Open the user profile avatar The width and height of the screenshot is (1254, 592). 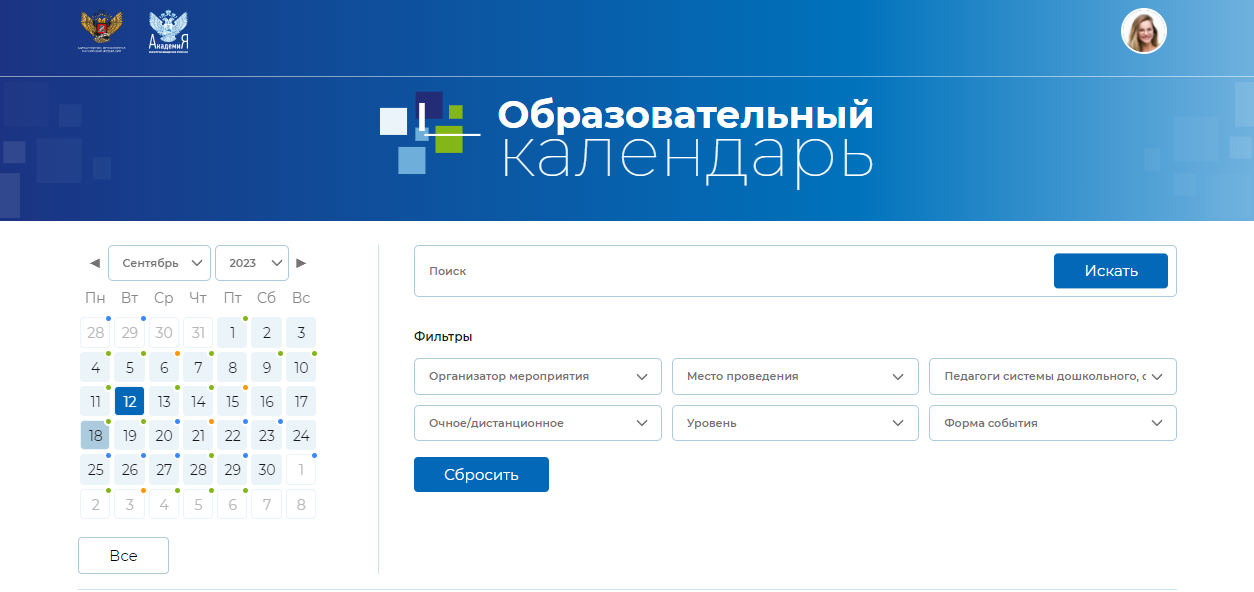tap(1143, 31)
